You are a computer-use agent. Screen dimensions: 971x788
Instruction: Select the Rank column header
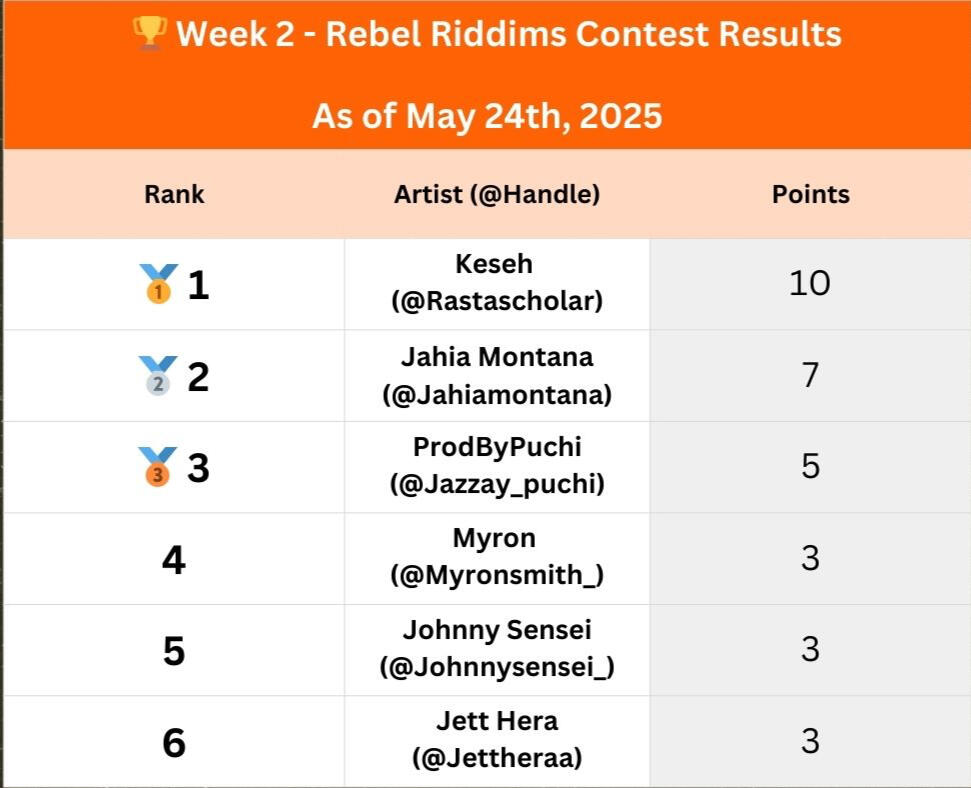pos(174,194)
